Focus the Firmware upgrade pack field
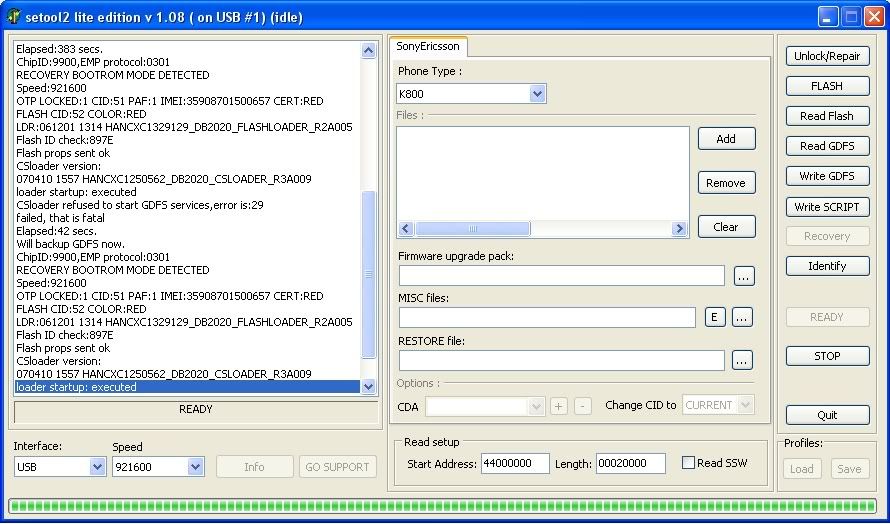Screen dimensions: 890x524 pos(561,276)
